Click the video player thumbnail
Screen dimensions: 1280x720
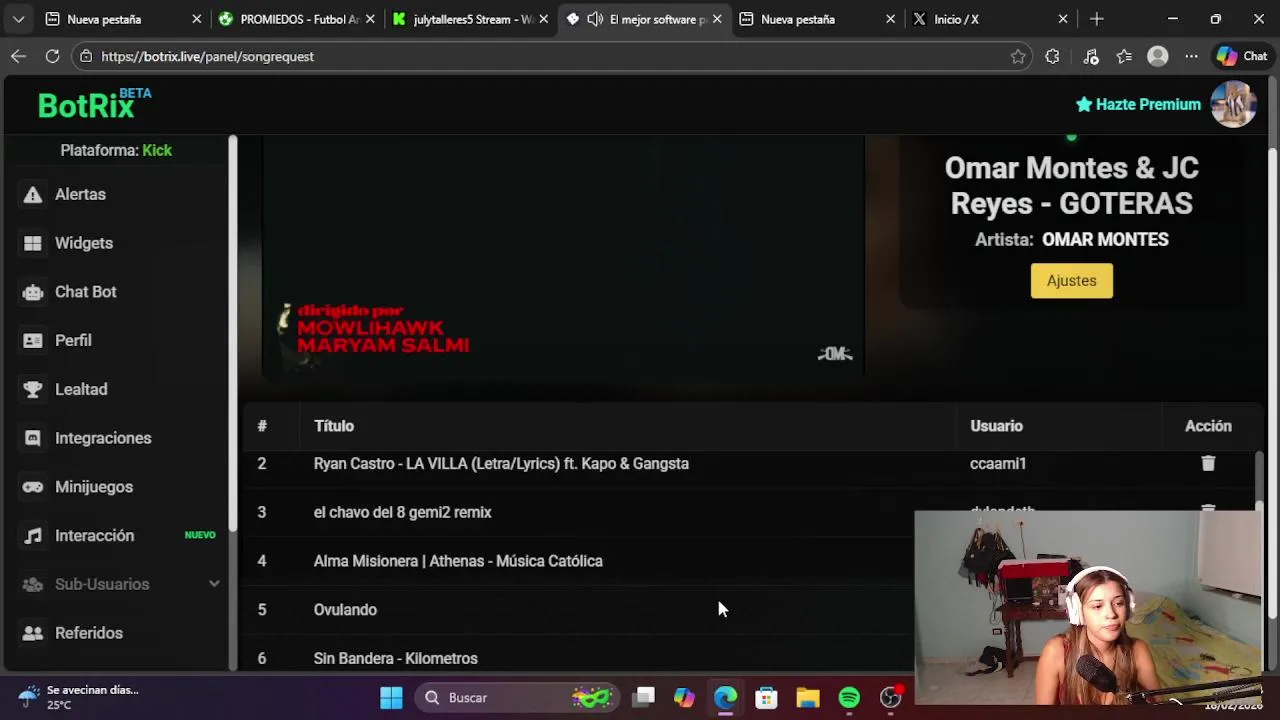coord(563,256)
